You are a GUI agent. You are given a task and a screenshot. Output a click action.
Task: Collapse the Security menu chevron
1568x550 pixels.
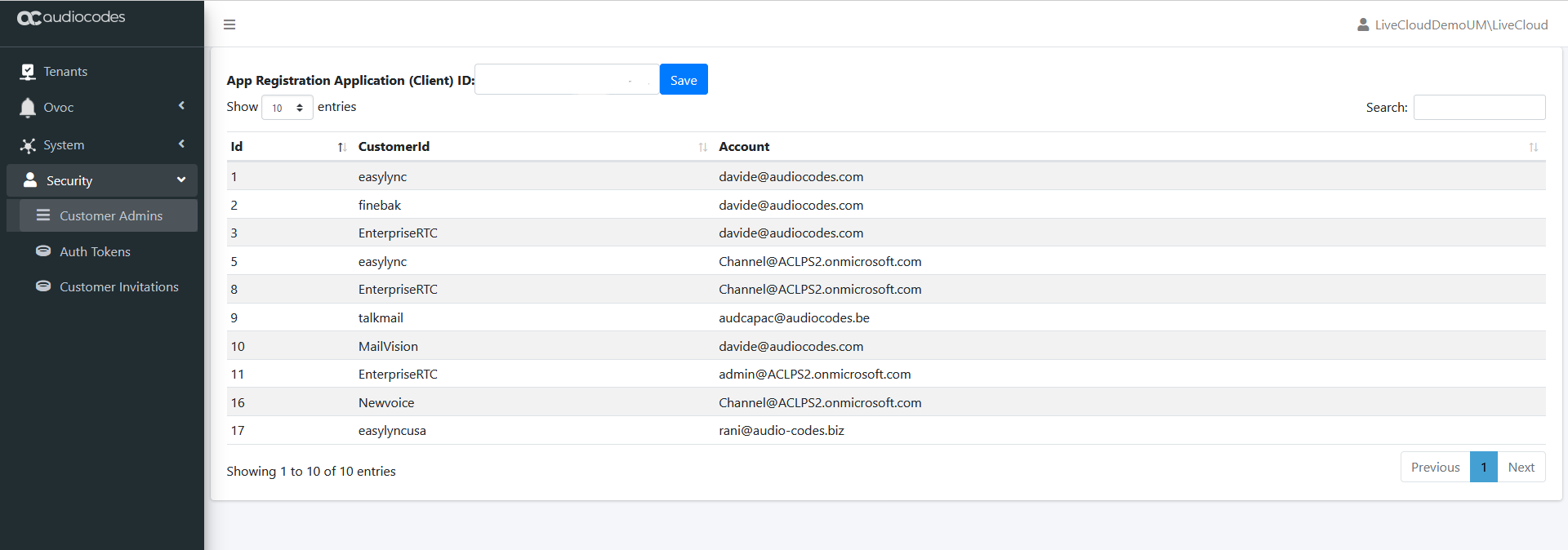181,180
